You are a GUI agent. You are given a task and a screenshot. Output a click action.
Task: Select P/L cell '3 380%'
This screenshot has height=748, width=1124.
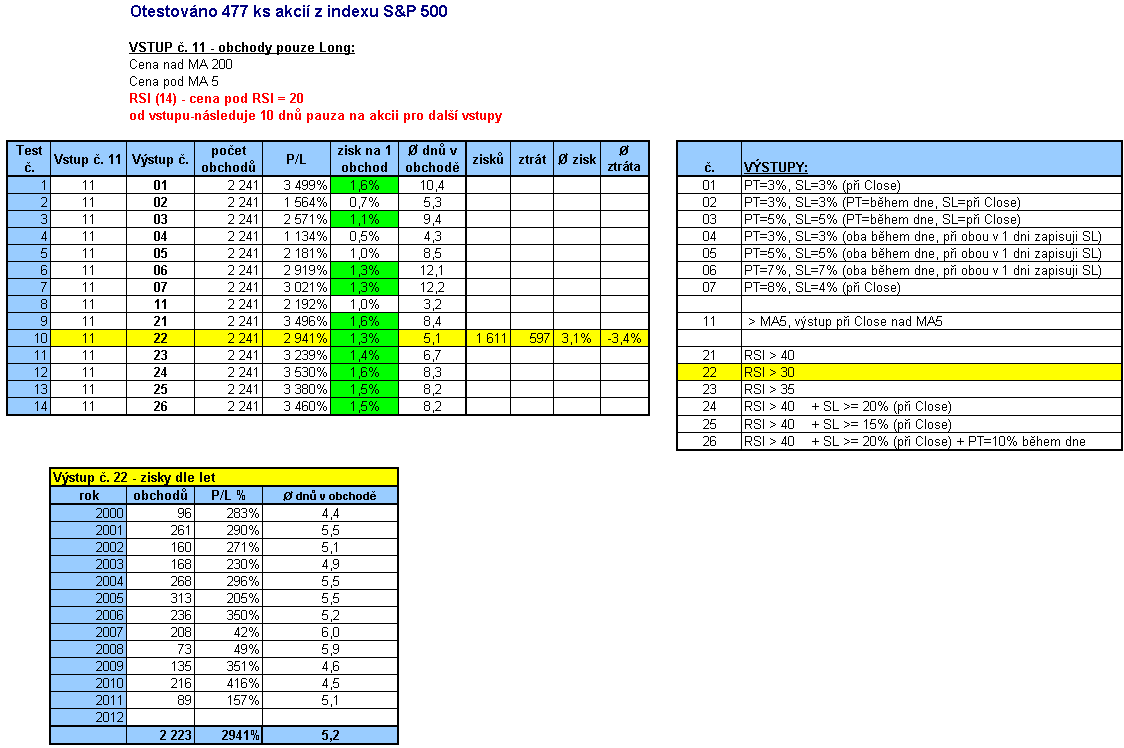pos(296,389)
